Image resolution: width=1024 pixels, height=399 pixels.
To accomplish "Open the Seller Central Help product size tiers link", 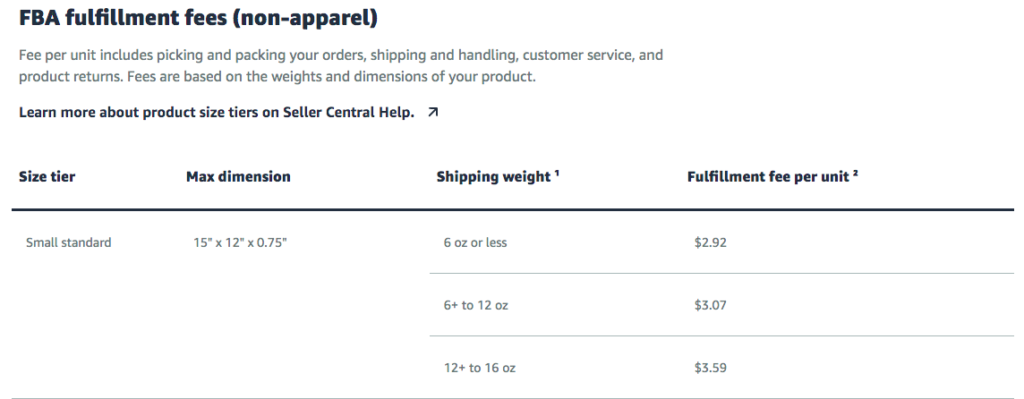I will [216, 112].
